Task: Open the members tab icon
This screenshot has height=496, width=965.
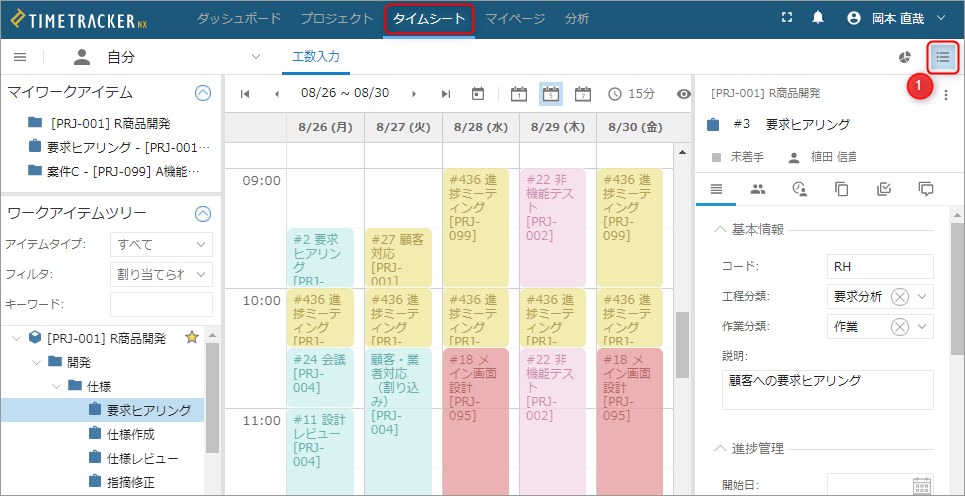Action: click(x=758, y=189)
